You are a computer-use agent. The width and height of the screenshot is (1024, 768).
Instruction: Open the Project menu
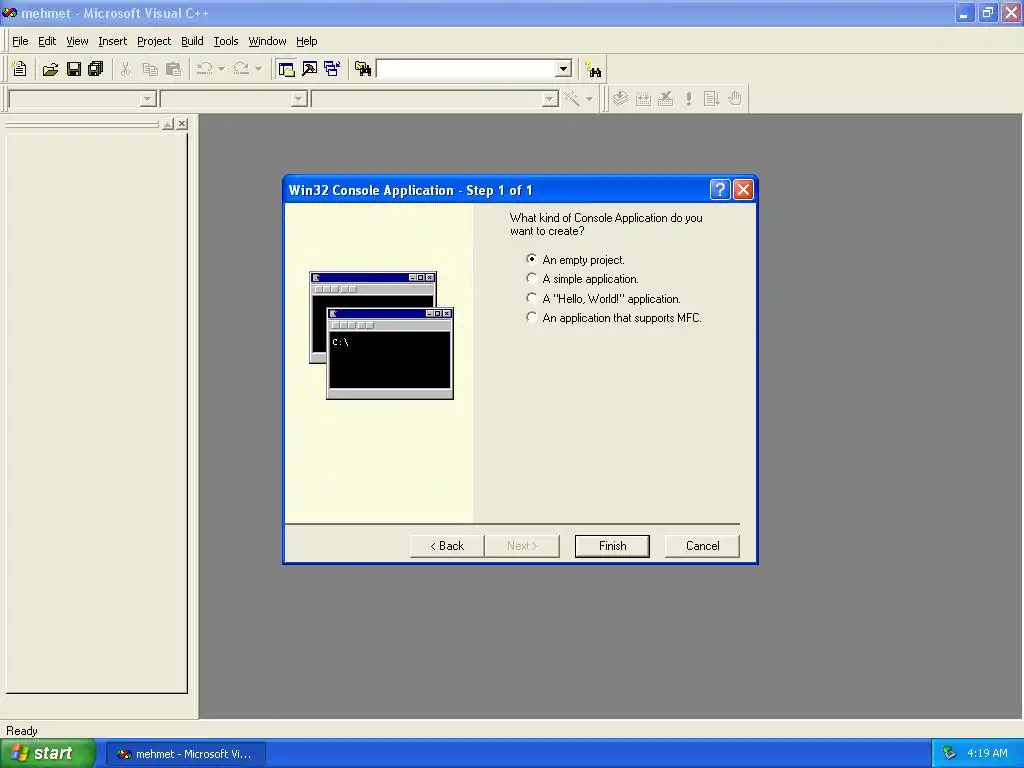click(x=154, y=41)
